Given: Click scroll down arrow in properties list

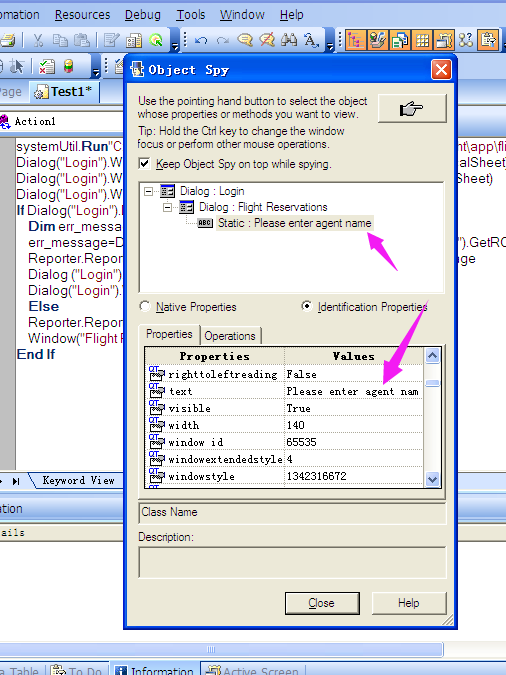Looking at the screenshot, I should tap(432, 479).
